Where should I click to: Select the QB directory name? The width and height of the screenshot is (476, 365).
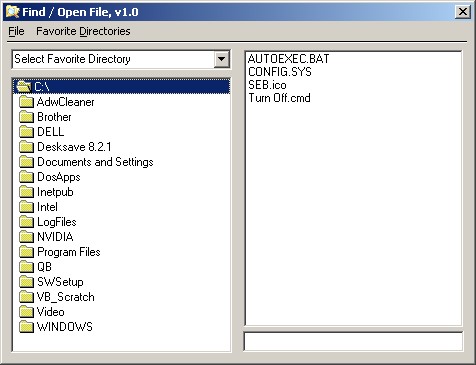(x=45, y=267)
